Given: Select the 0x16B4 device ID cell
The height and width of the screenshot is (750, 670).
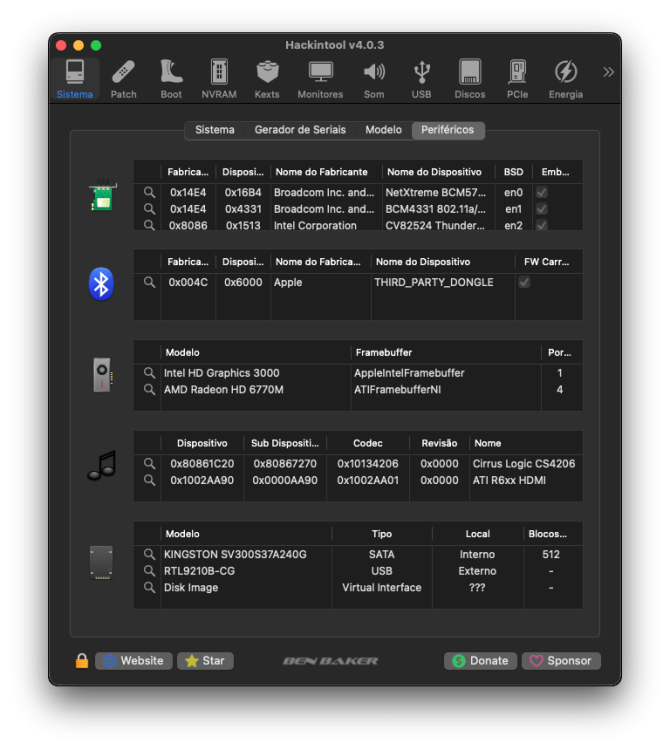Looking at the screenshot, I should coord(243,192).
